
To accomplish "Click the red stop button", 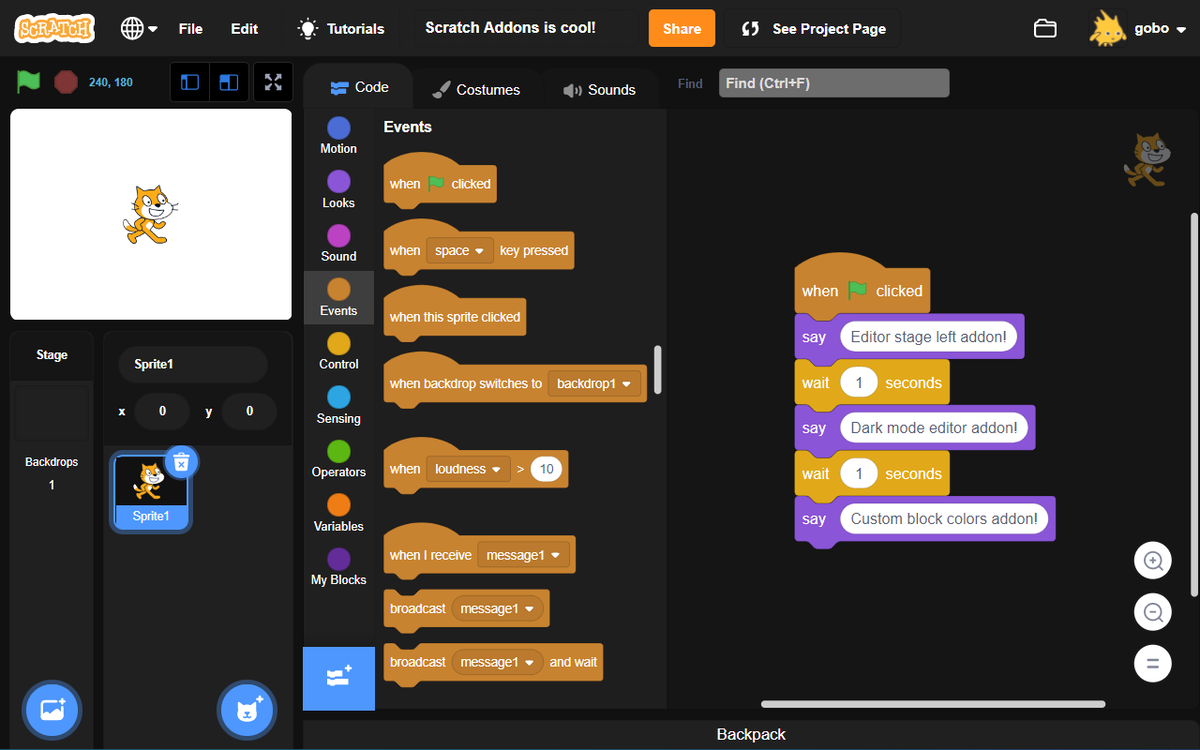I will [66, 82].
